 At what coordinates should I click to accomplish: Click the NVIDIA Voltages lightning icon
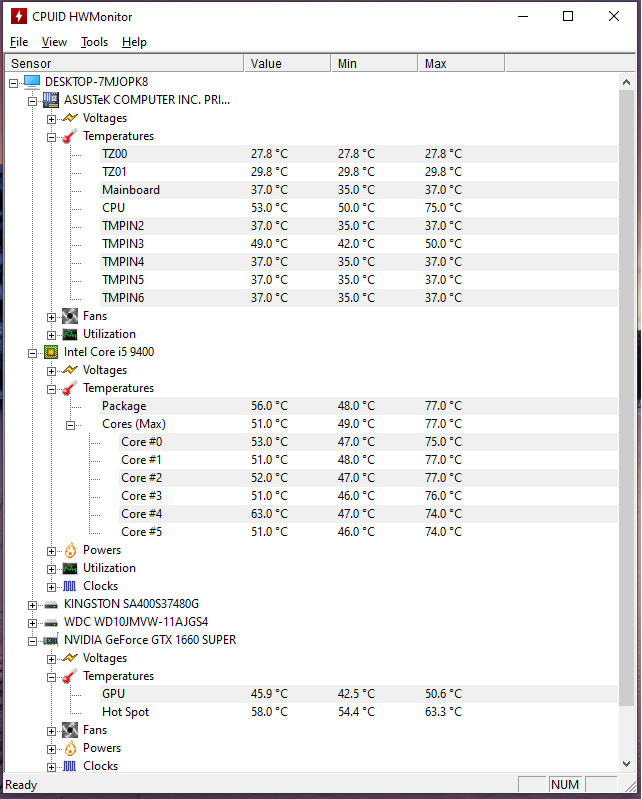pyautogui.click(x=70, y=658)
